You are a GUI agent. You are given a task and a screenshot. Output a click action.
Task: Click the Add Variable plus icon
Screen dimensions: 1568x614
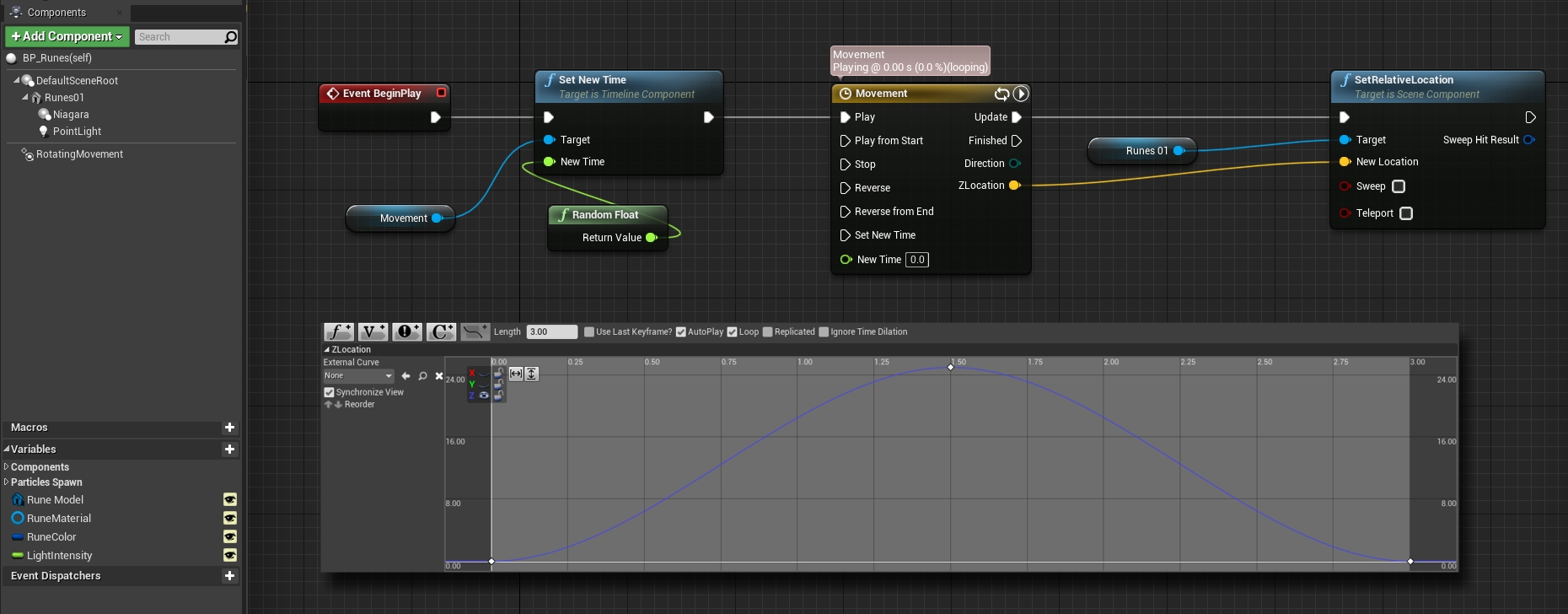[229, 450]
